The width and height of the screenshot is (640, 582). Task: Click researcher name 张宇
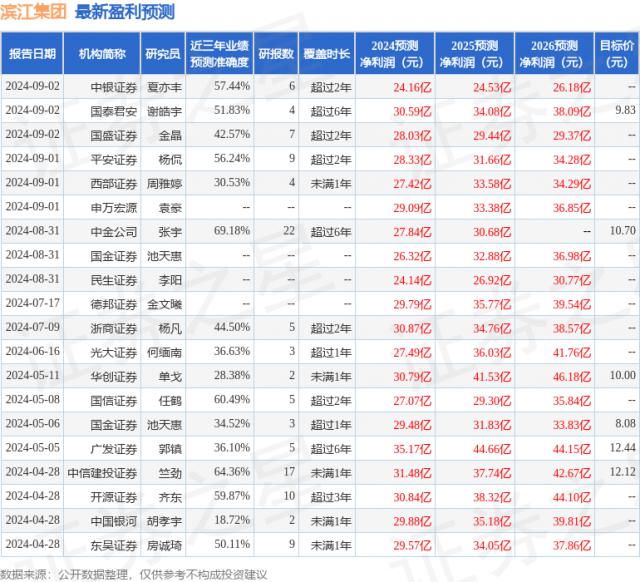tap(170, 231)
